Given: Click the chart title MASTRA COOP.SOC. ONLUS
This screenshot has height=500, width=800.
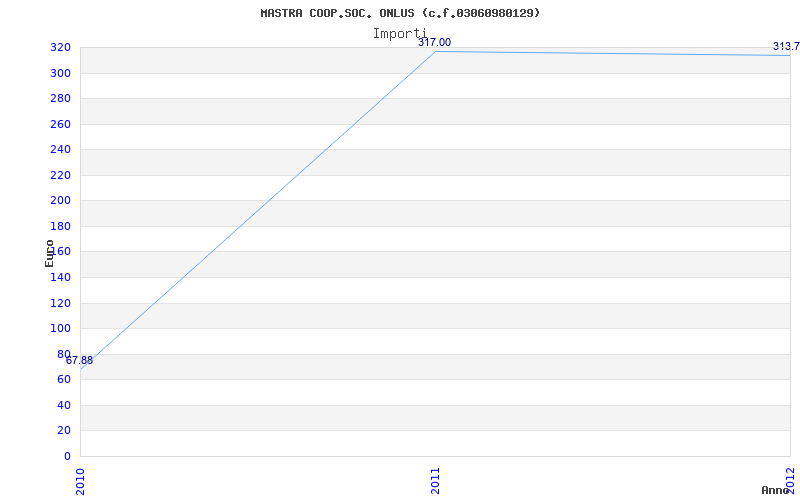Looking at the screenshot, I should (x=400, y=13).
